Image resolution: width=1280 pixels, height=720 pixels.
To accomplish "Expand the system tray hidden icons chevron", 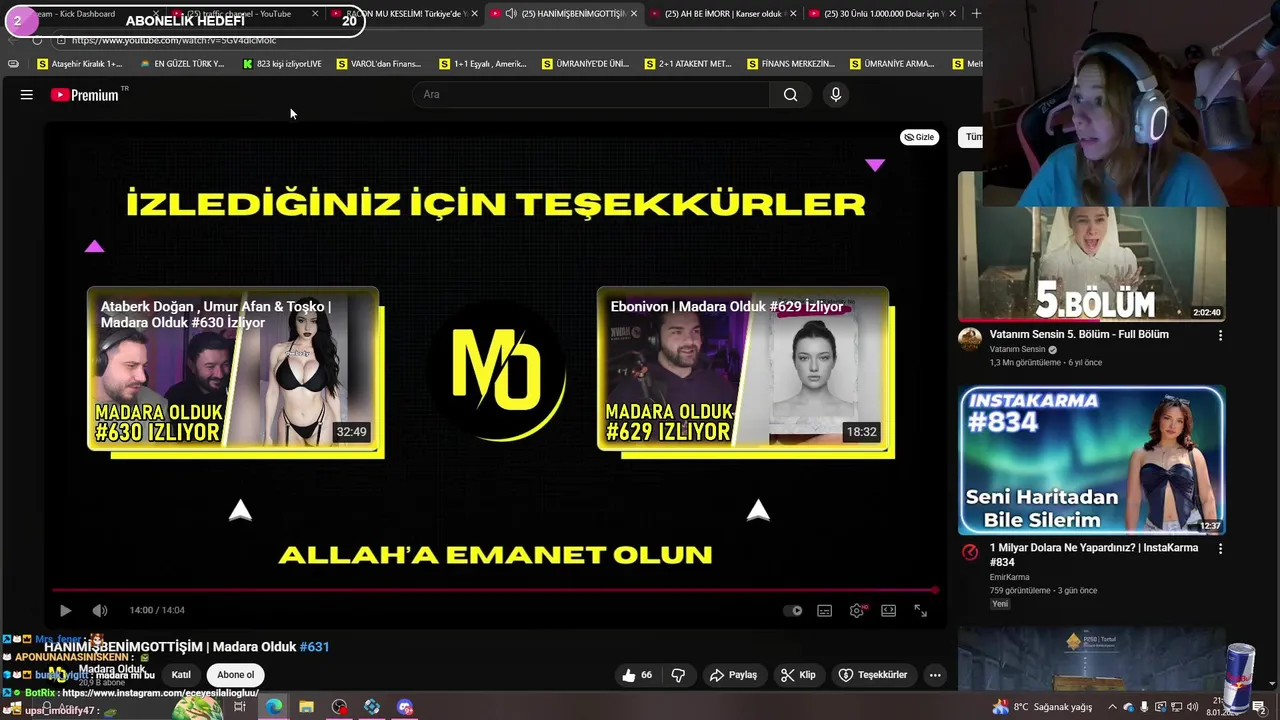I will (1111, 707).
